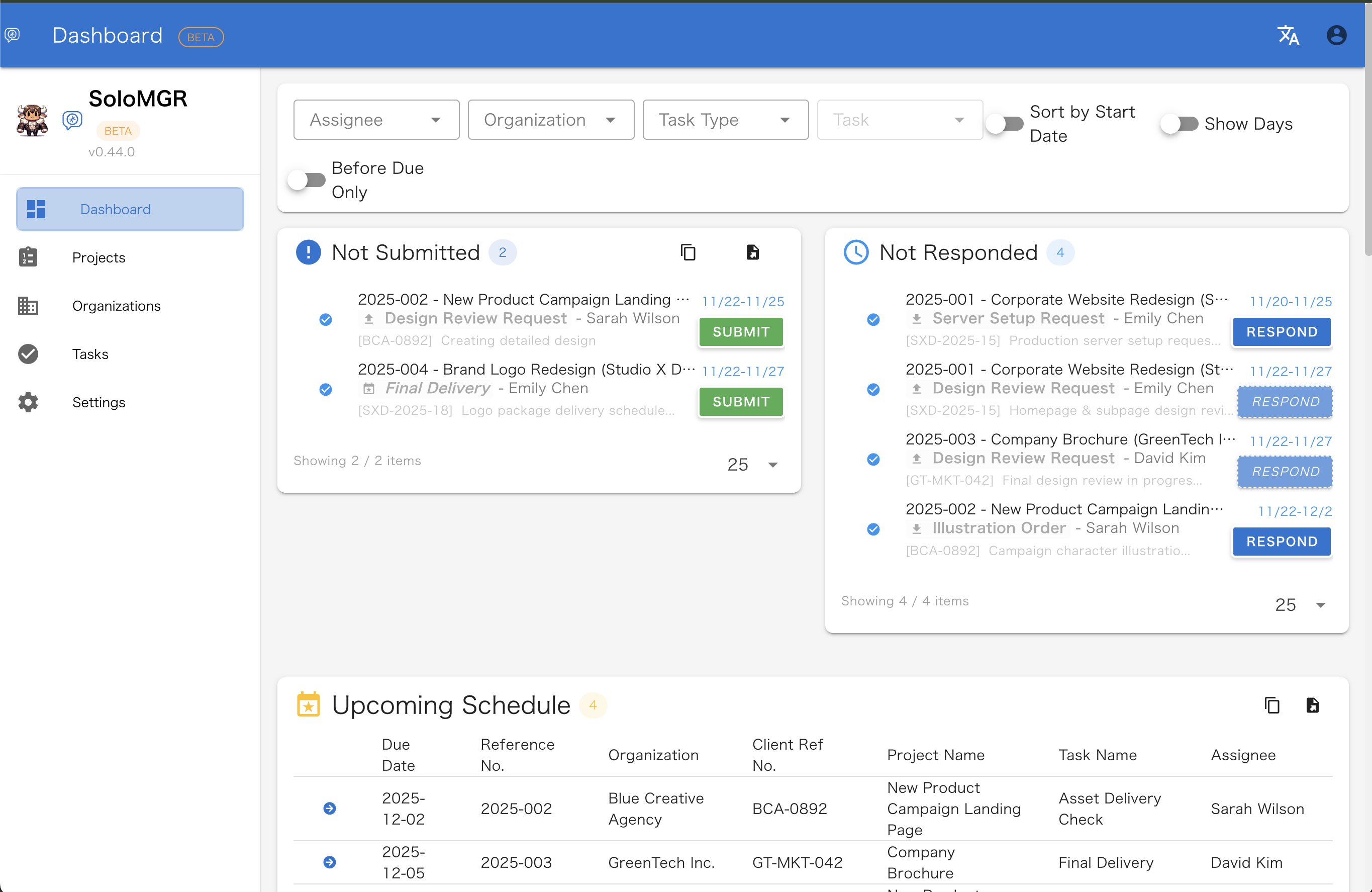Open the user account icon in the header

coord(1336,35)
